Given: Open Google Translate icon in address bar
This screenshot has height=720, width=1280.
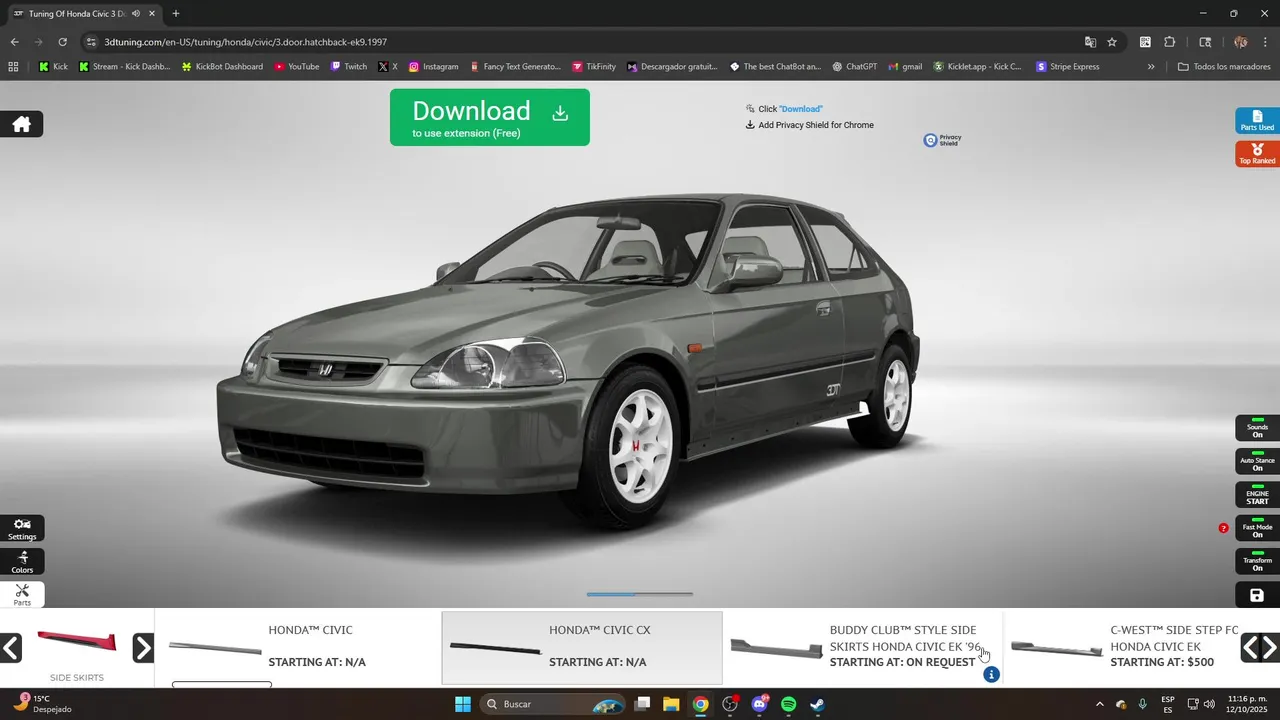Looking at the screenshot, I should coord(1090,42).
